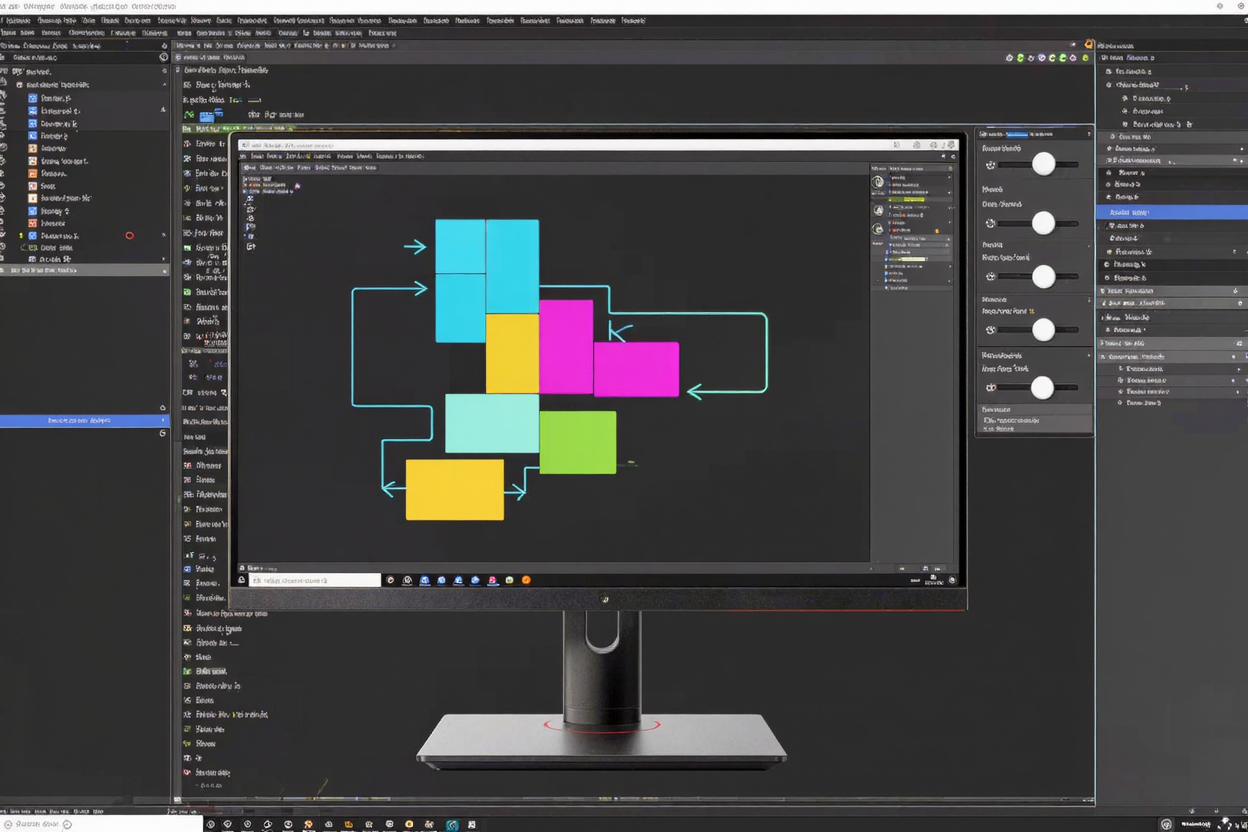
Task: Click the small icon left of the top slider
Action: coord(990,165)
